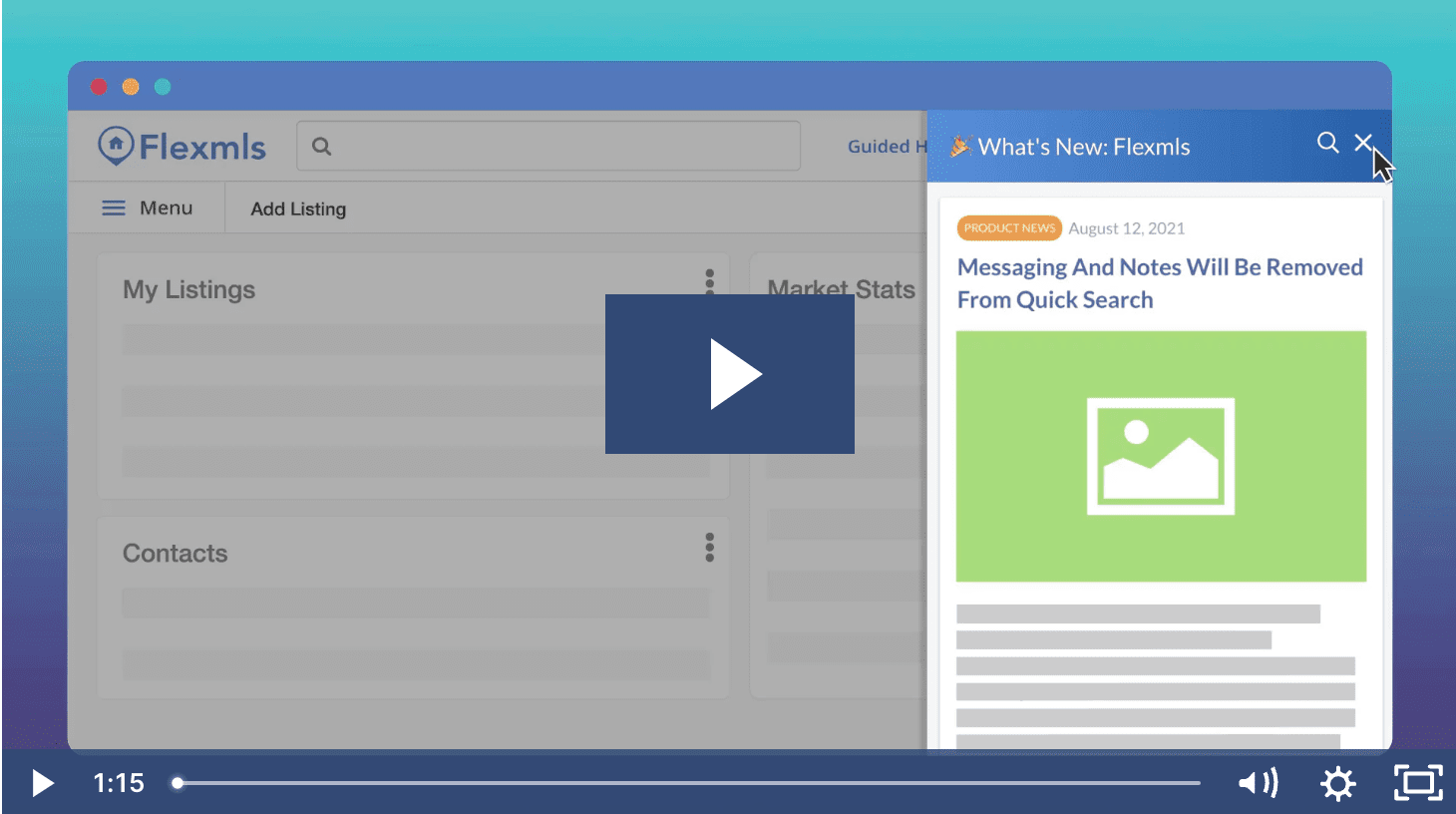Click the August 12, 2021 date
1456x814 pixels.
coord(1127,228)
